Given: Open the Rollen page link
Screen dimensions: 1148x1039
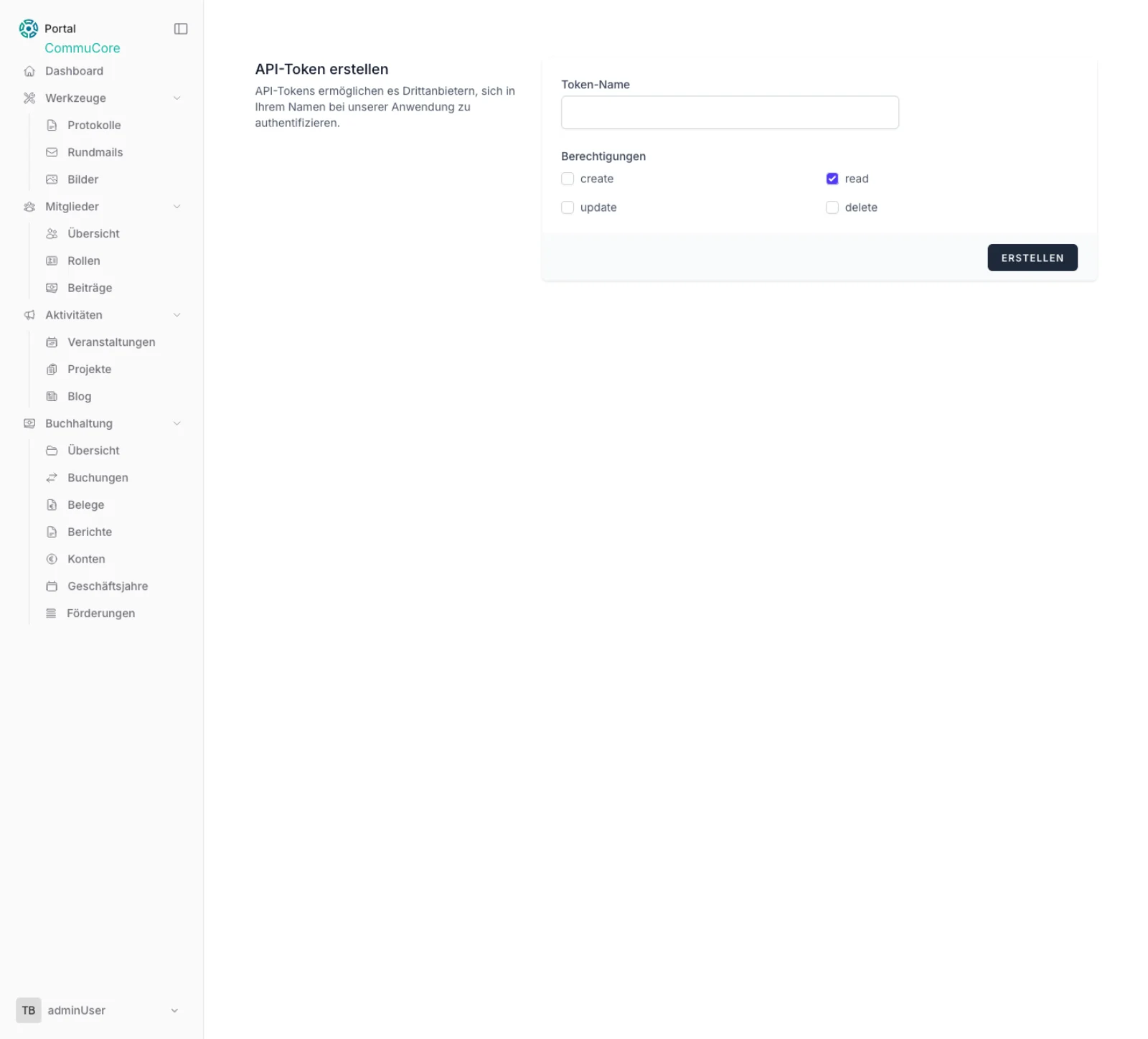Looking at the screenshot, I should (x=113, y=261).
